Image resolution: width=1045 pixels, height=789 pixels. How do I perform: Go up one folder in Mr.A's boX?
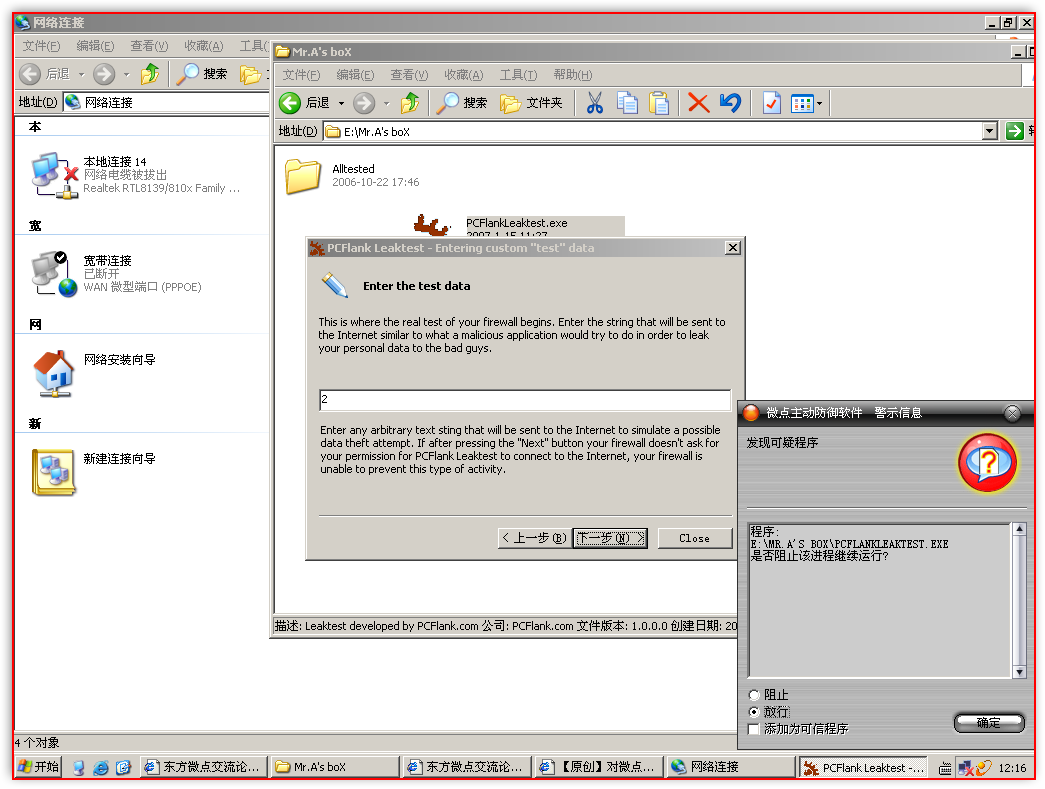click(x=411, y=103)
